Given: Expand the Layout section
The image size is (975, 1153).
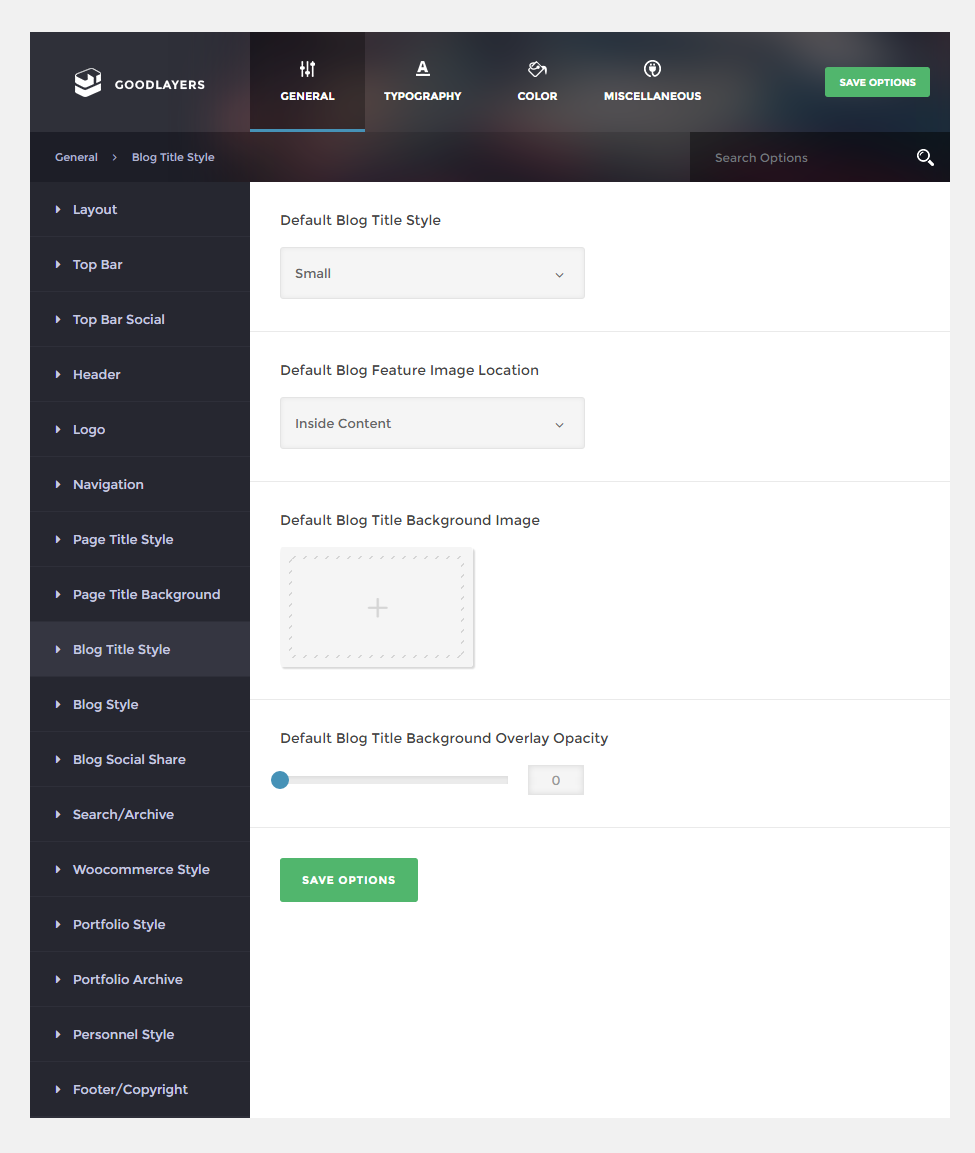Looking at the screenshot, I should tap(140, 210).
